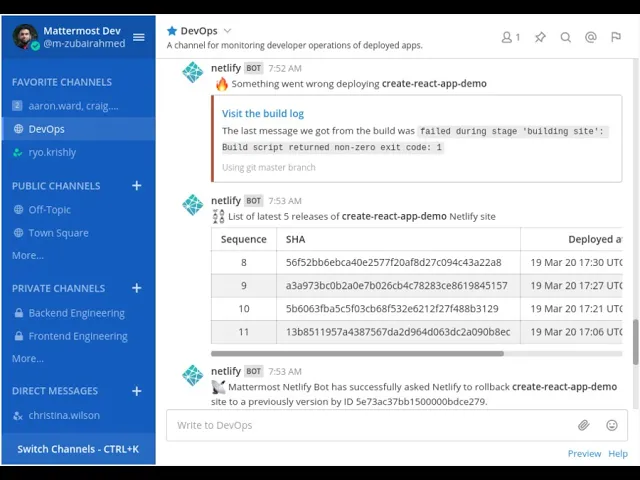
Task: Click the Help link below message box
Action: click(x=618, y=453)
